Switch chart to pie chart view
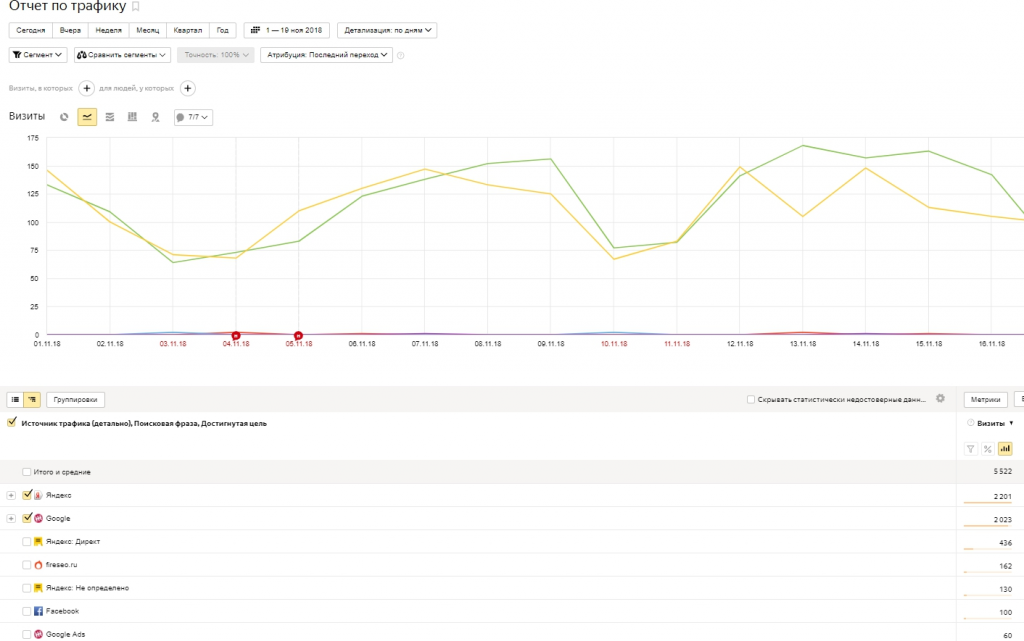The height and width of the screenshot is (641, 1024). (64, 117)
